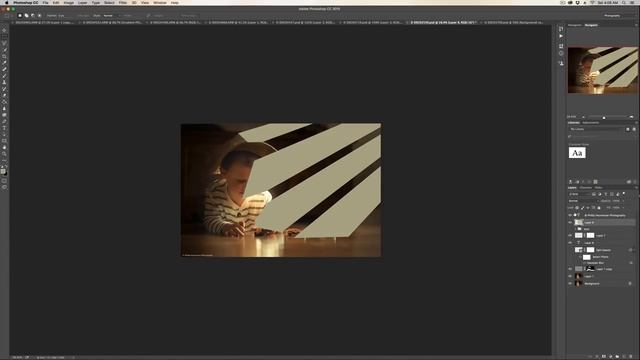Open the status bar info arrow
640x360 pixels.
(x=74, y=358)
